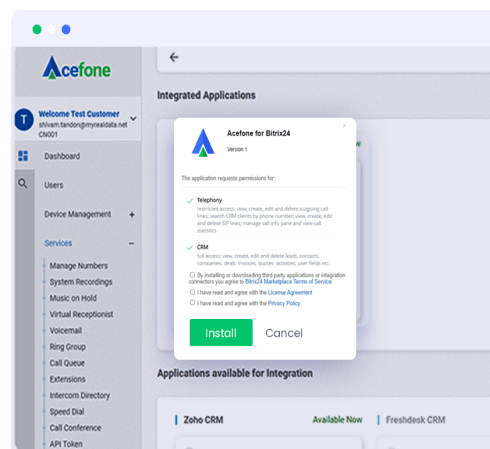Viewport: 490px width, 449px height.
Task: Open API Token in the sidebar
Action: pyautogui.click(x=66, y=444)
